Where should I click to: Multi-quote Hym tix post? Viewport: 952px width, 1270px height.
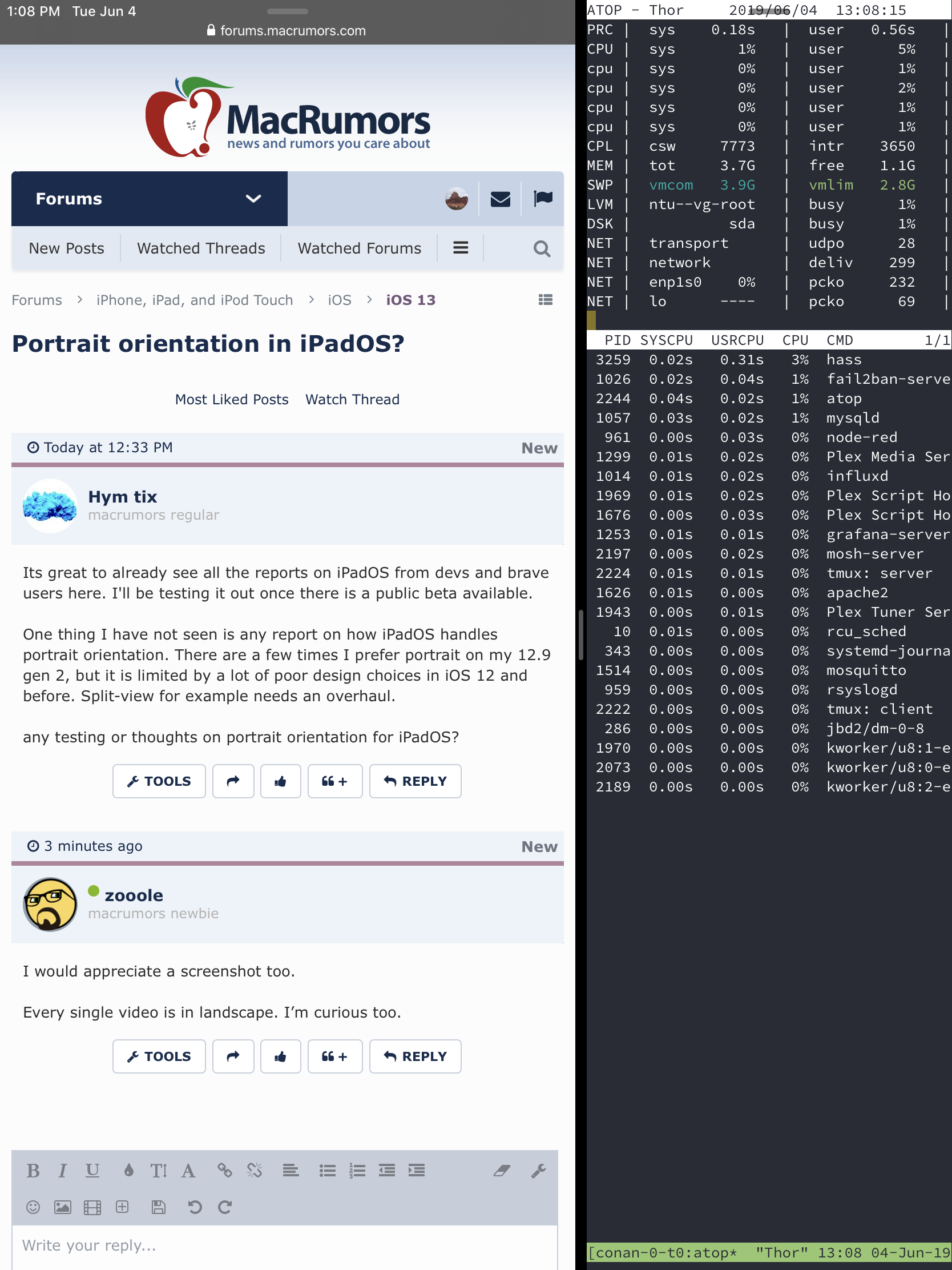click(335, 781)
